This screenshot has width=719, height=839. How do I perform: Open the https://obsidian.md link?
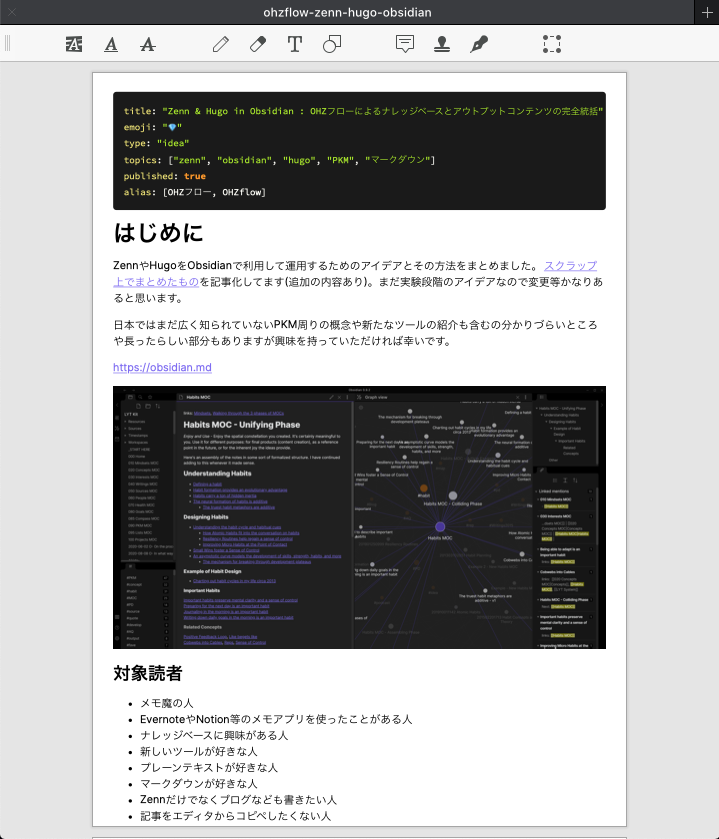click(x=162, y=368)
